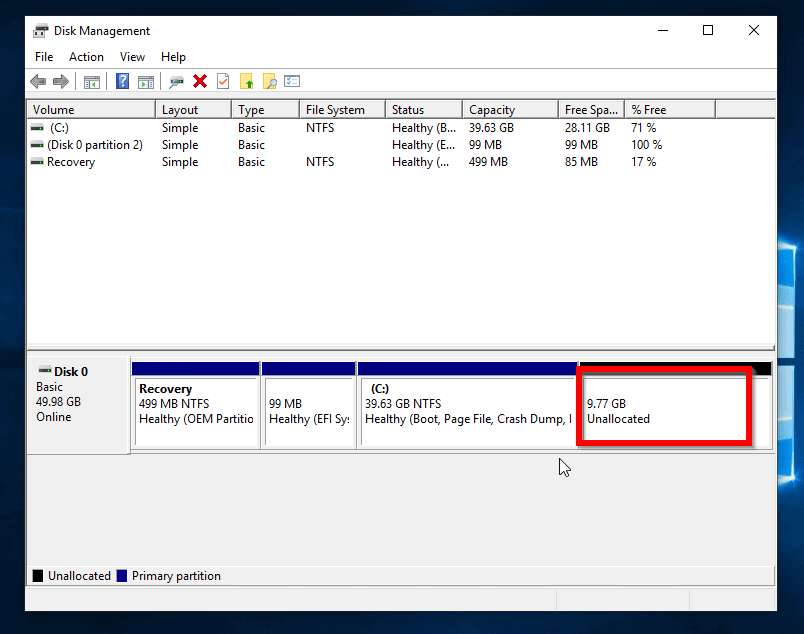Click the checkmark page Properties icon
Viewport: 804px width, 634px height.
coord(223,82)
